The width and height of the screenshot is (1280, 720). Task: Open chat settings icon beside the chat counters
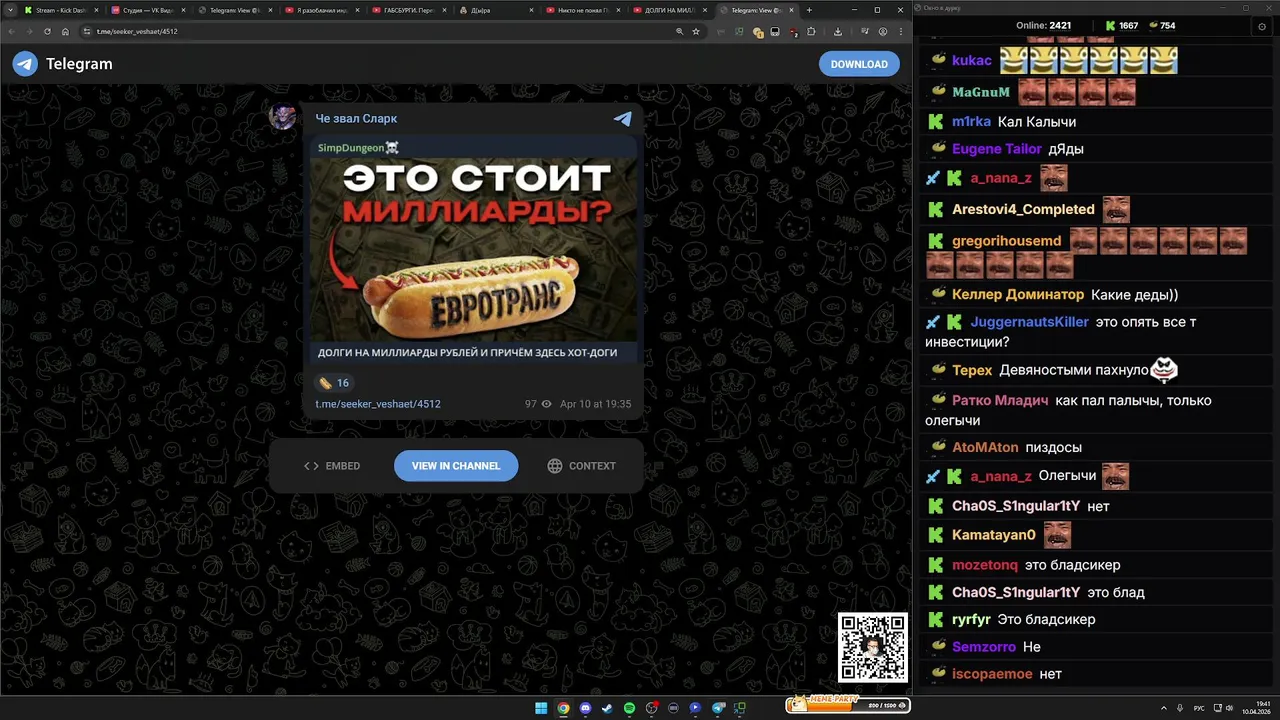[x=1261, y=26]
